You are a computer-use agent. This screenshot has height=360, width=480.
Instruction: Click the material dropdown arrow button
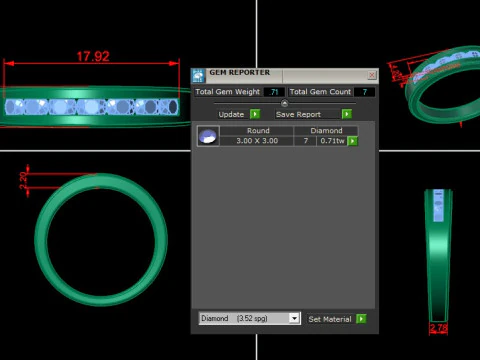(x=294, y=318)
